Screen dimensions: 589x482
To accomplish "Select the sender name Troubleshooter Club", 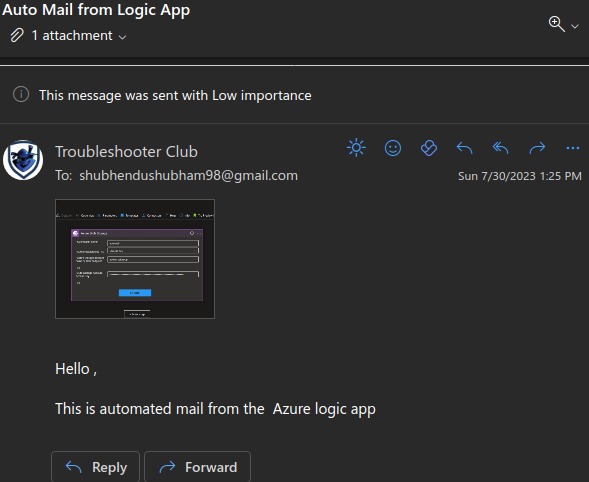I will tap(127, 152).
